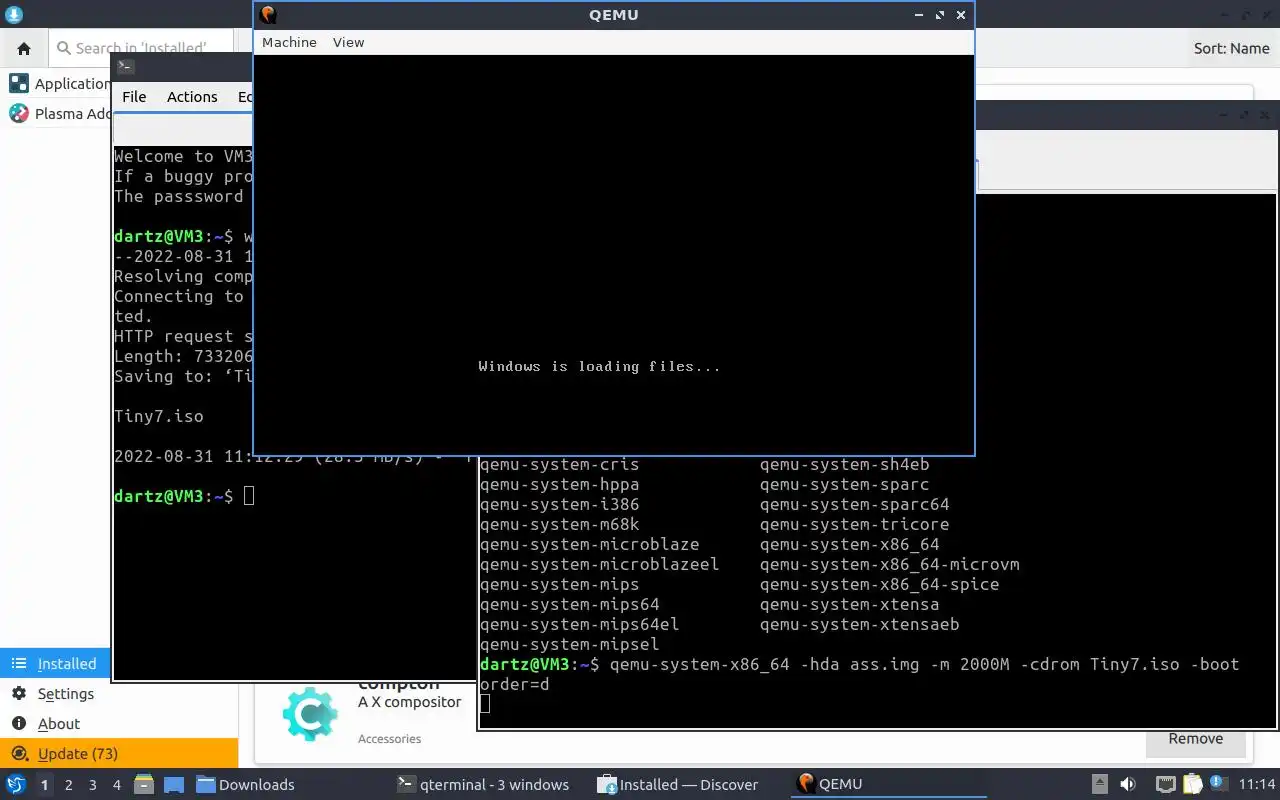
Task: Click 'Windows is loading files...' text in QEMU
Action: point(599,366)
